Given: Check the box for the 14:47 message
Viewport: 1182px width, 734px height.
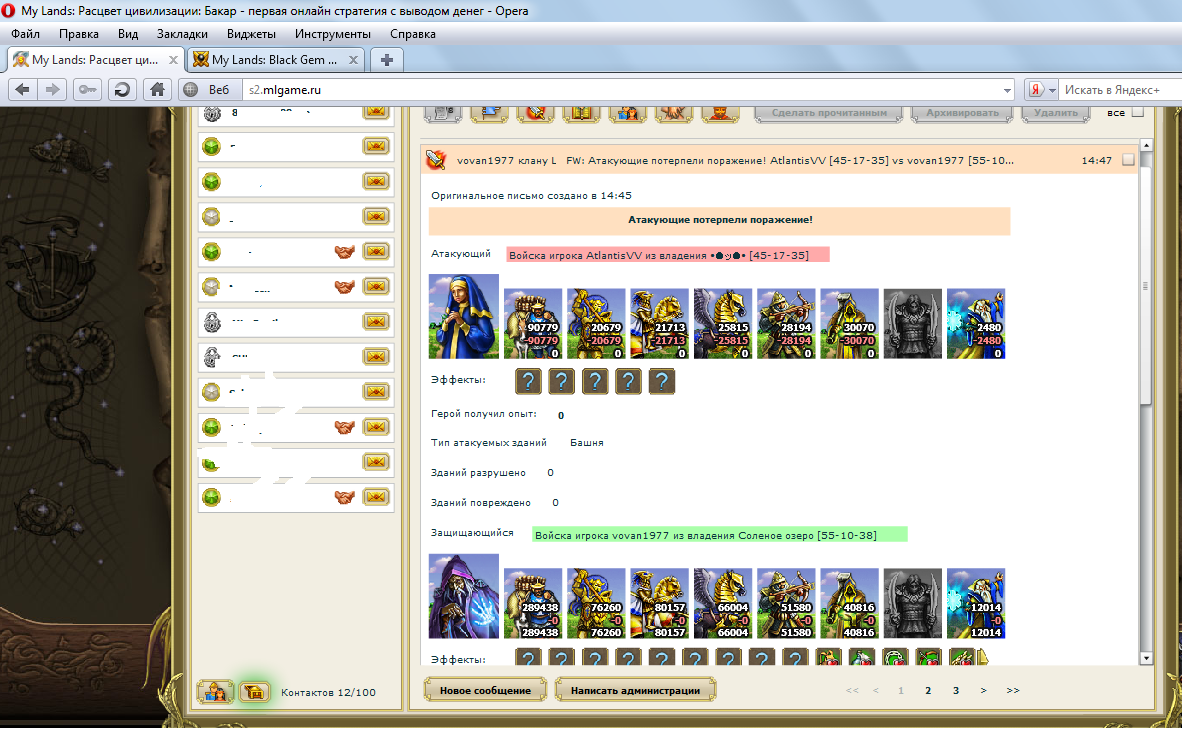Looking at the screenshot, I should coord(1128,160).
